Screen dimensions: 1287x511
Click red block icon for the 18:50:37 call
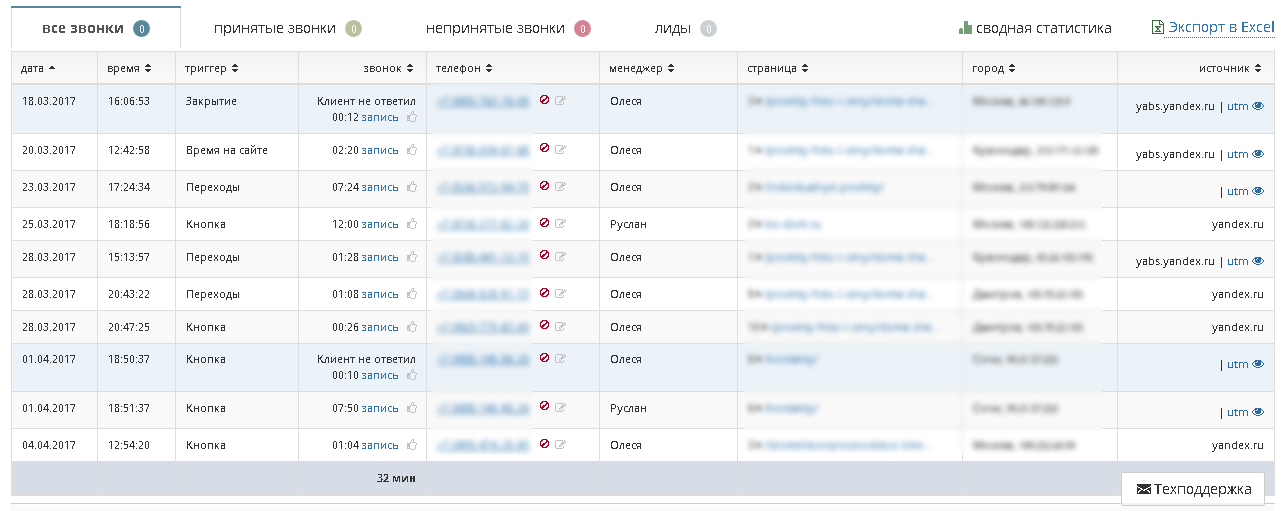point(544,356)
